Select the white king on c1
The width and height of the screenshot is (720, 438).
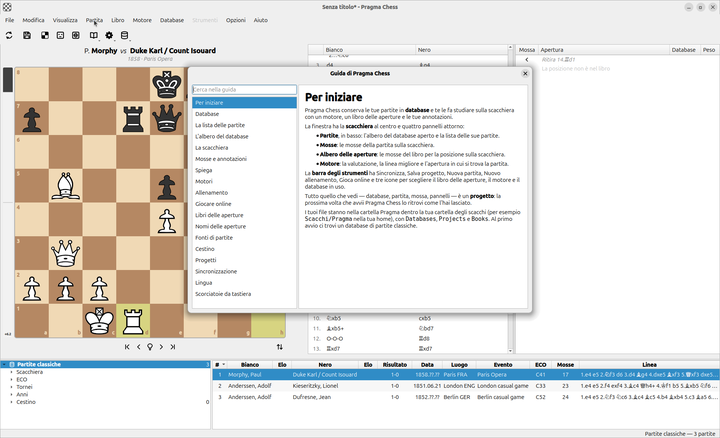(99, 320)
